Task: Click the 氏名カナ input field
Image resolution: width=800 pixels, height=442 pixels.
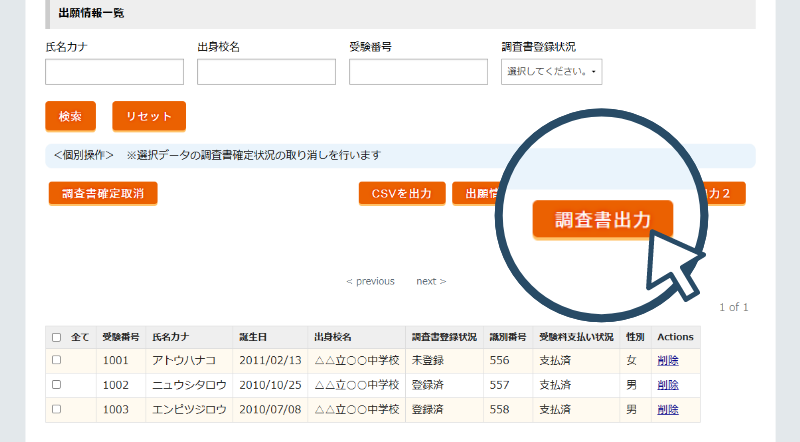Action: click(x=114, y=72)
